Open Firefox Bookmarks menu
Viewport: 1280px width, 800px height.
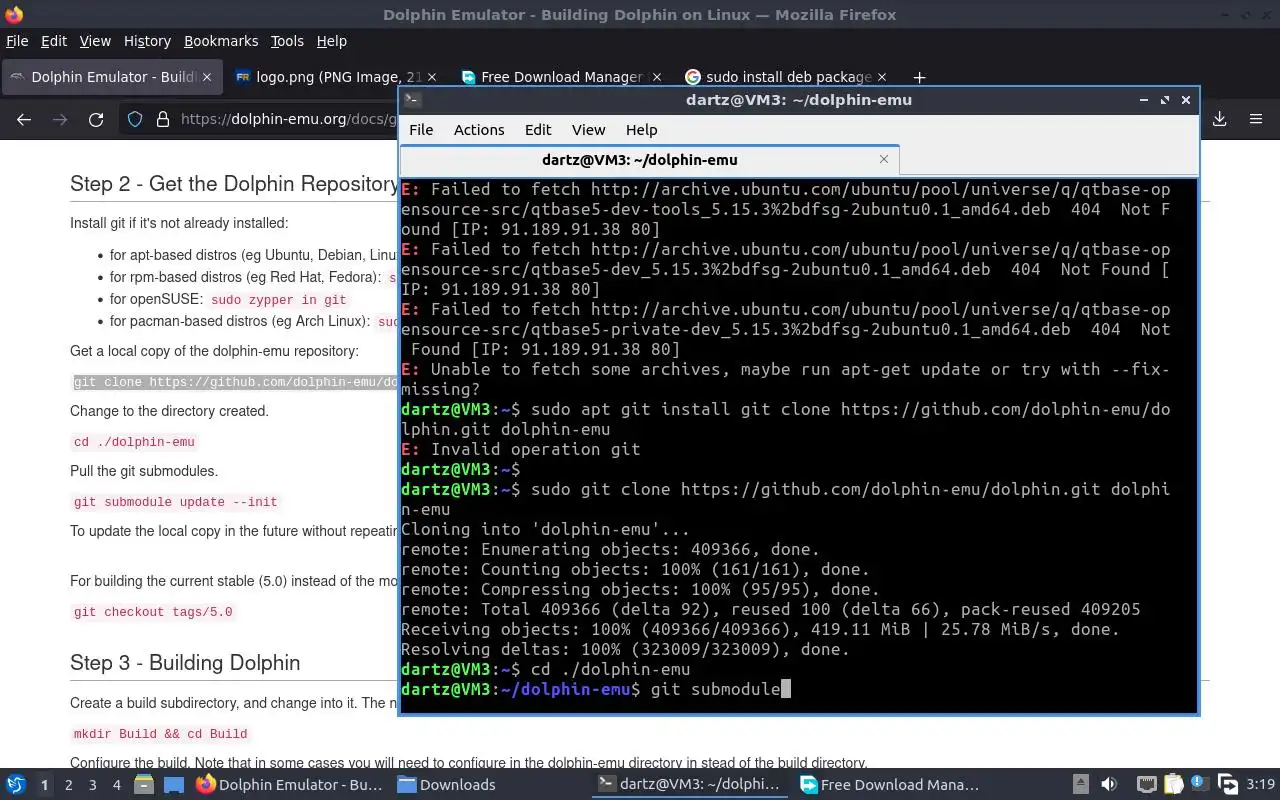(221, 41)
